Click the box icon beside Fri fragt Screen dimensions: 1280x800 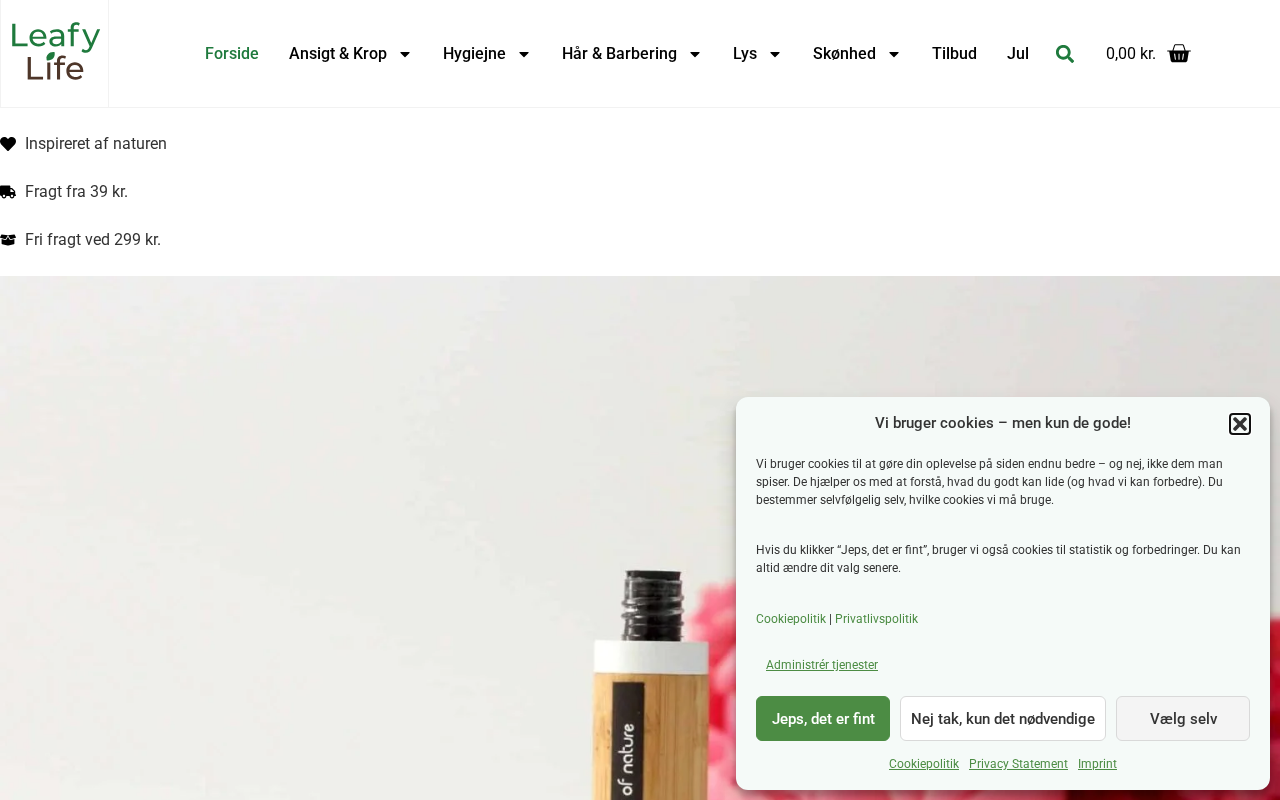tap(8, 240)
